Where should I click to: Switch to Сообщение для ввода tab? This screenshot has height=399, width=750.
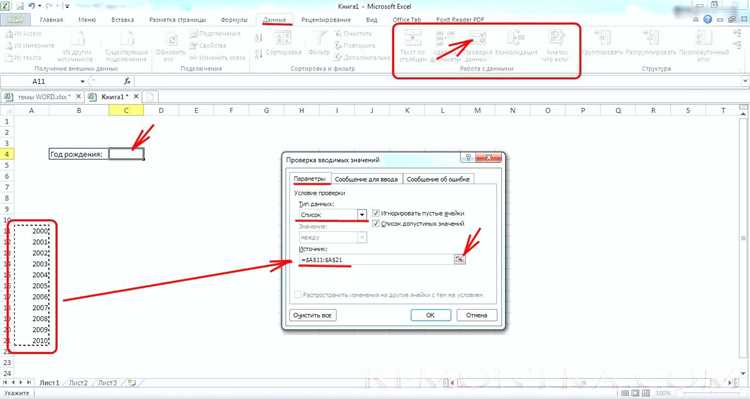[x=366, y=179]
